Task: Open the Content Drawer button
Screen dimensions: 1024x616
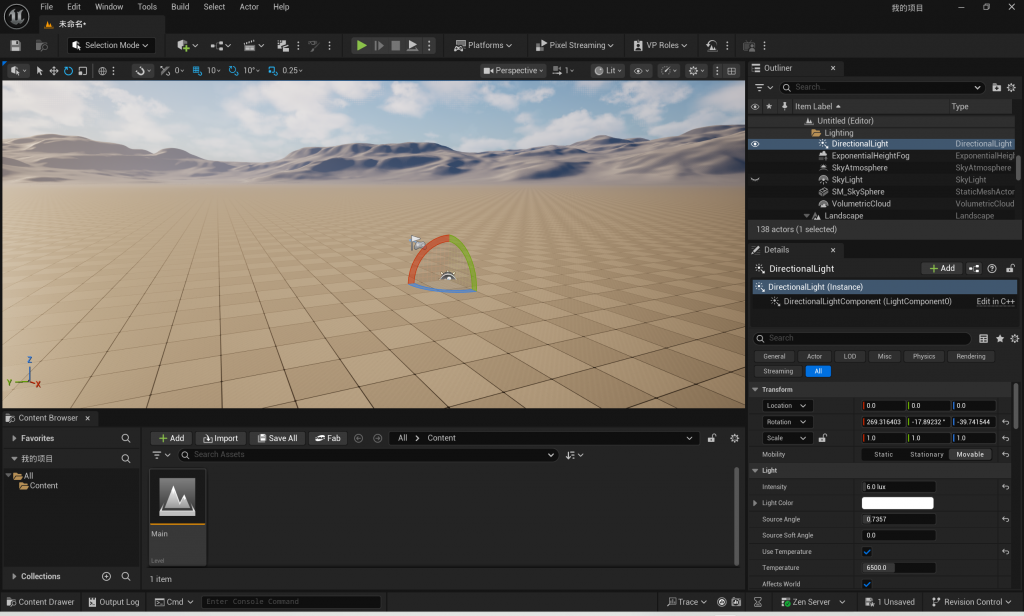Action: (40, 602)
